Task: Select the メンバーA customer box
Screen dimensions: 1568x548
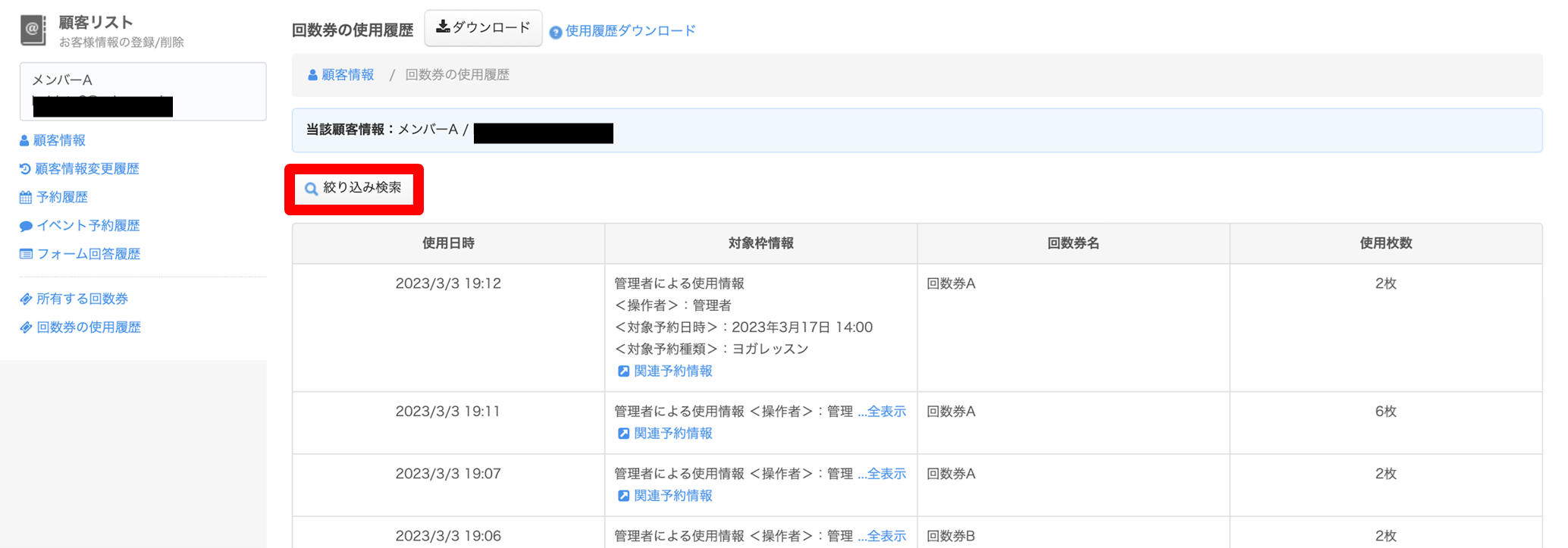Action: point(143,91)
